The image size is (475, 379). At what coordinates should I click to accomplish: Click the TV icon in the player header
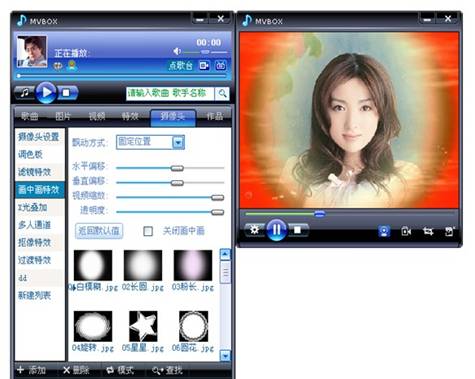[220, 65]
